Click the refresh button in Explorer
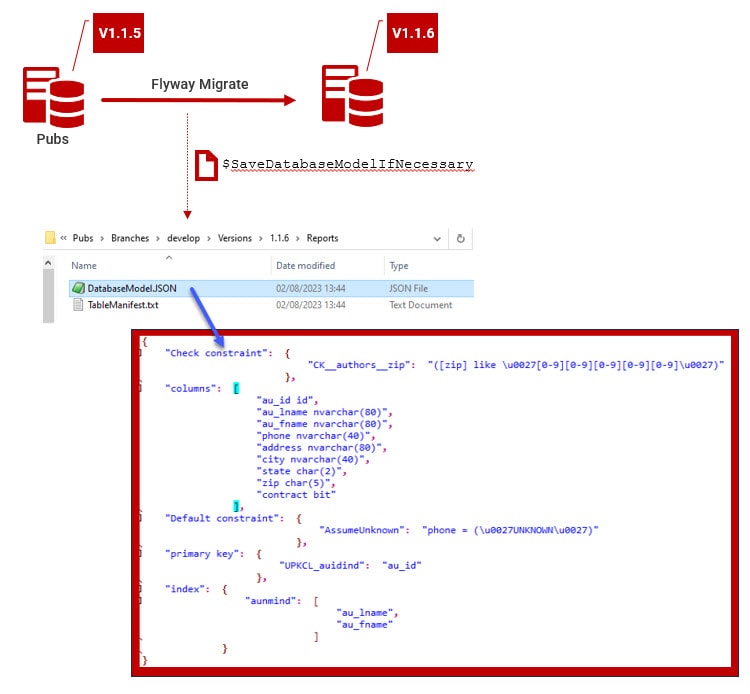750x694 pixels. click(x=460, y=238)
